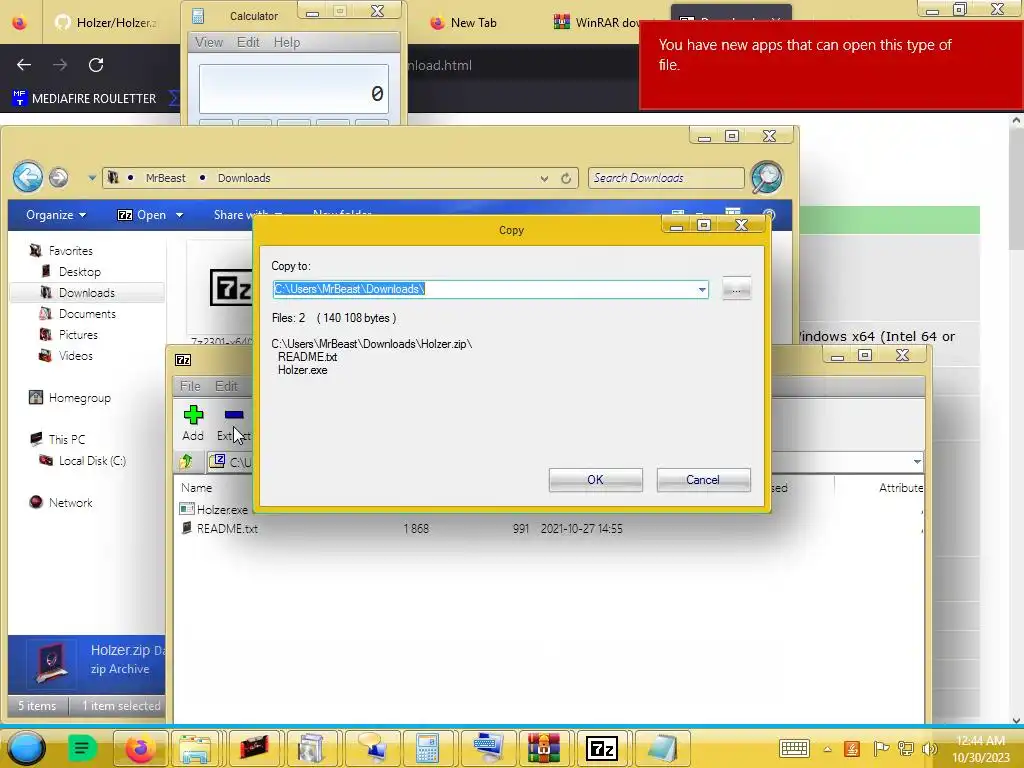Viewport: 1024px width, 768px height.
Task: Click the 7z file thumbnail in Downloads
Action: pyautogui.click(x=230, y=287)
